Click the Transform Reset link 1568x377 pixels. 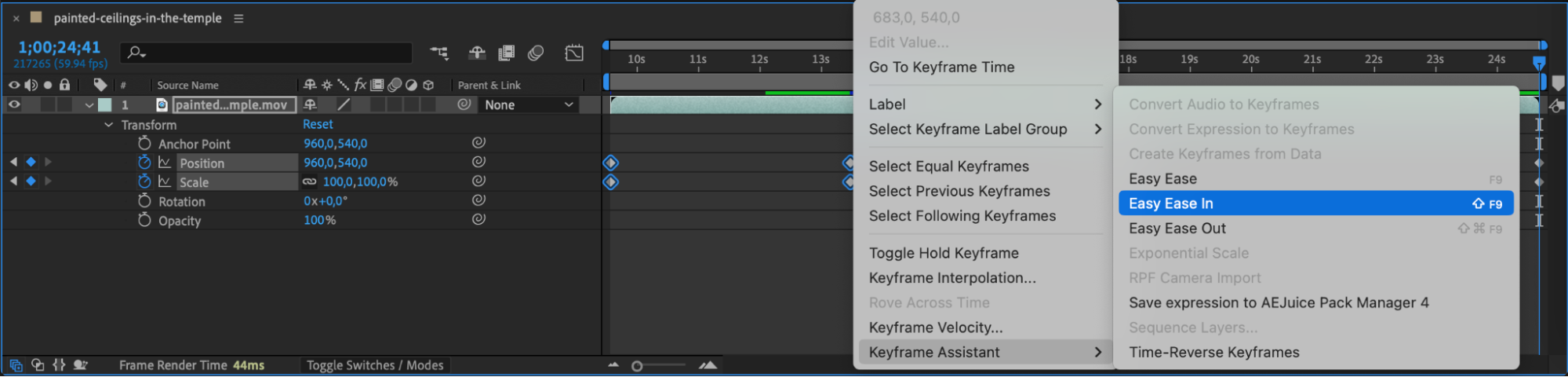(318, 124)
